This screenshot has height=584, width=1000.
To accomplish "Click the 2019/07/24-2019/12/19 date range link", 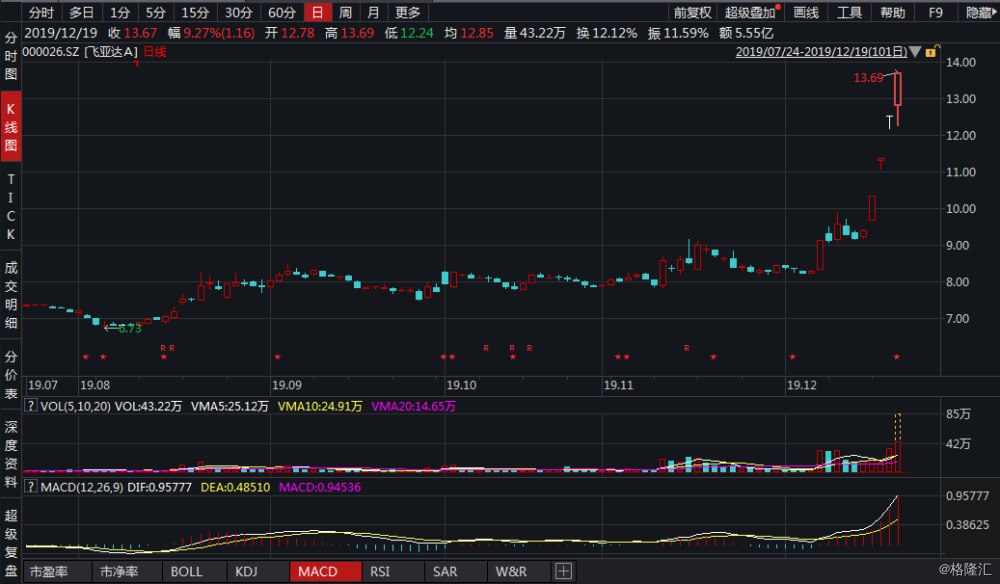I will pos(821,52).
